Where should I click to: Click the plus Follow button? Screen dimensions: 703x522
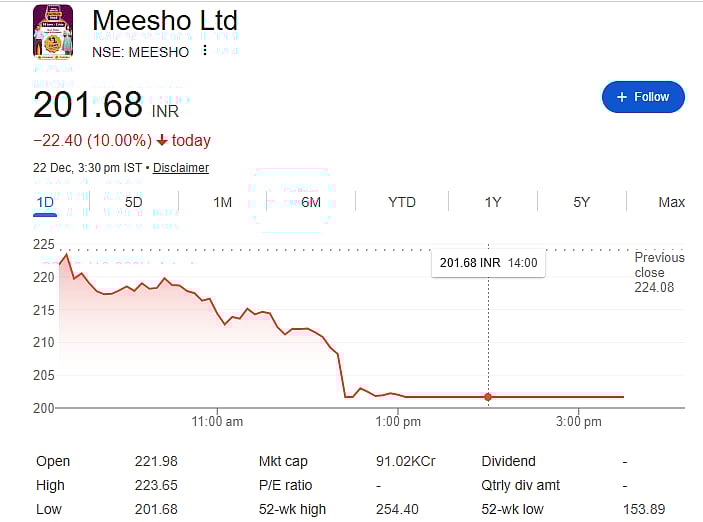[643, 97]
